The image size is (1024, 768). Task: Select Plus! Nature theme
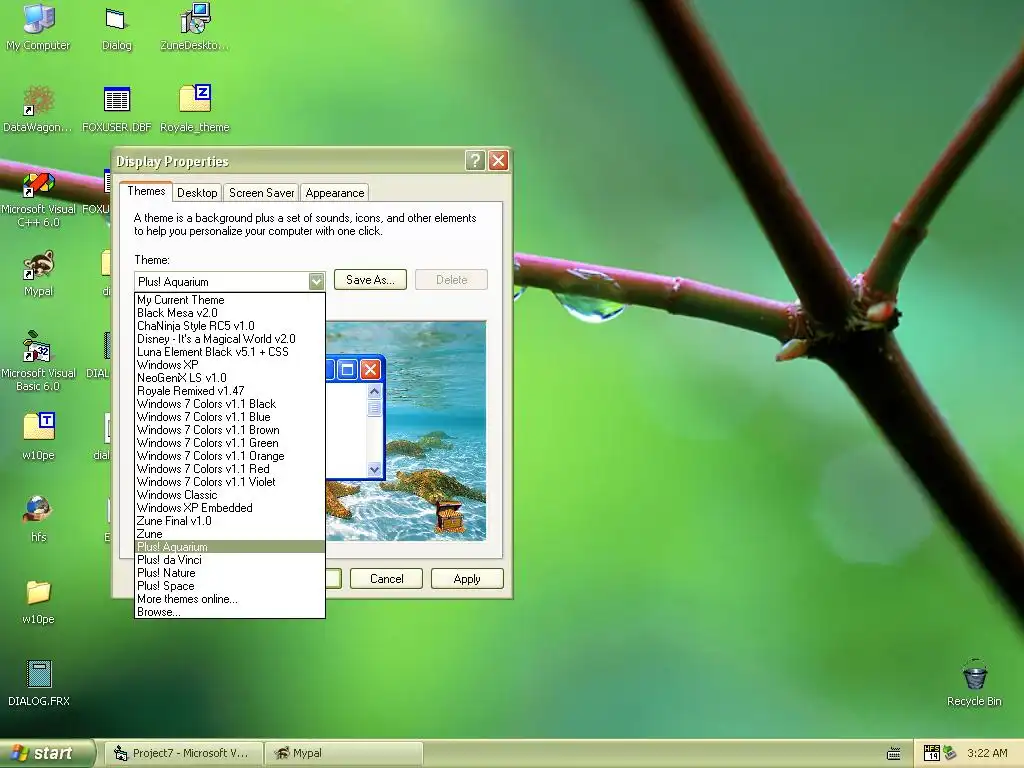(230, 573)
